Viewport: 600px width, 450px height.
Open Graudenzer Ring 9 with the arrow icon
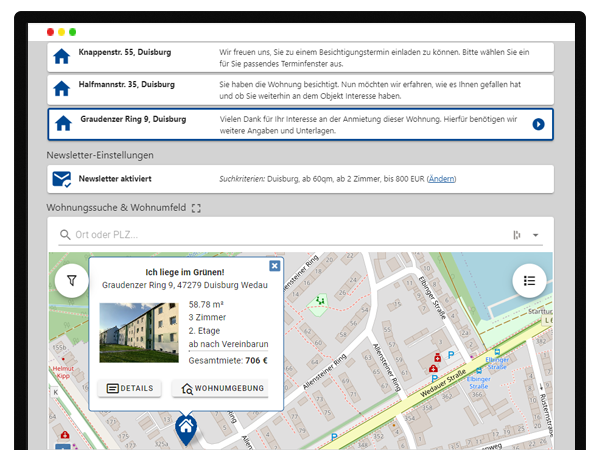coord(538,124)
